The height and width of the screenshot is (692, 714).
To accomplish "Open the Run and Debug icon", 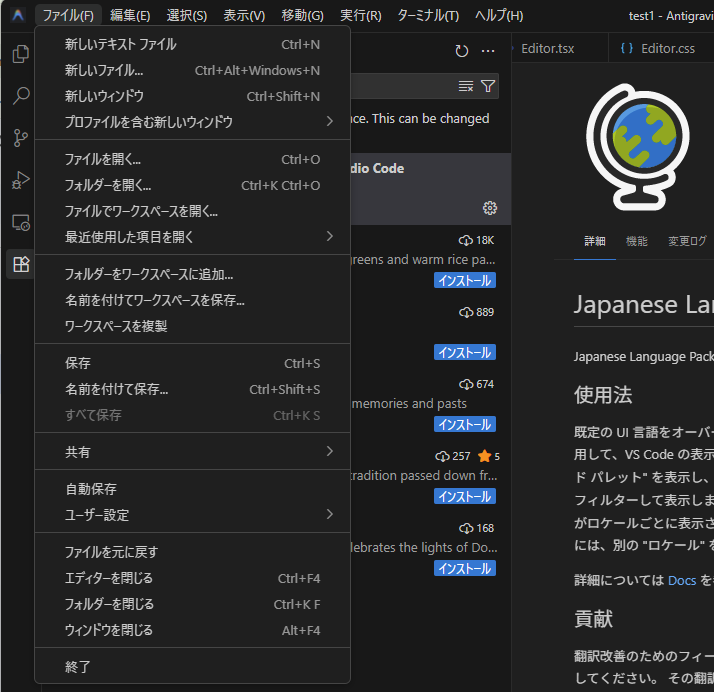I will click(20, 180).
